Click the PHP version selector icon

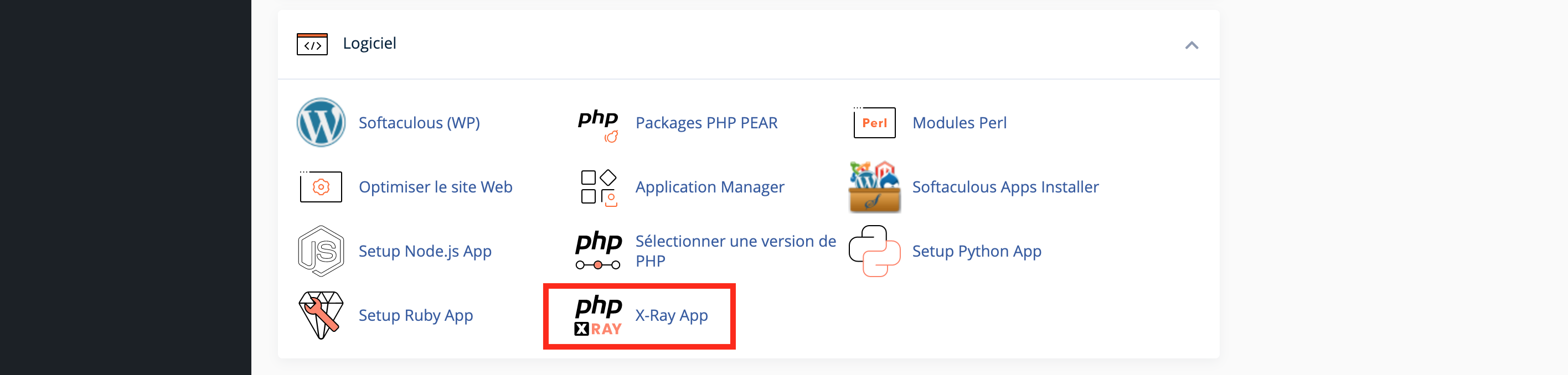click(598, 250)
